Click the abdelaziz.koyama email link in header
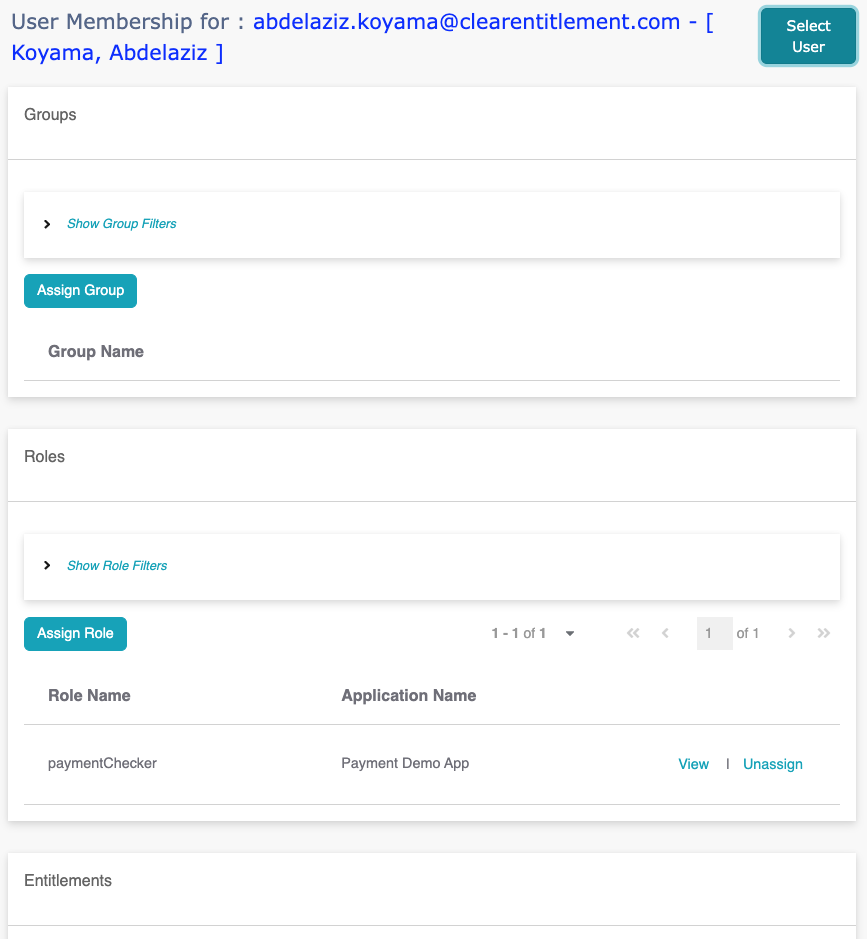Screen dimensions: 867x939 466,22
